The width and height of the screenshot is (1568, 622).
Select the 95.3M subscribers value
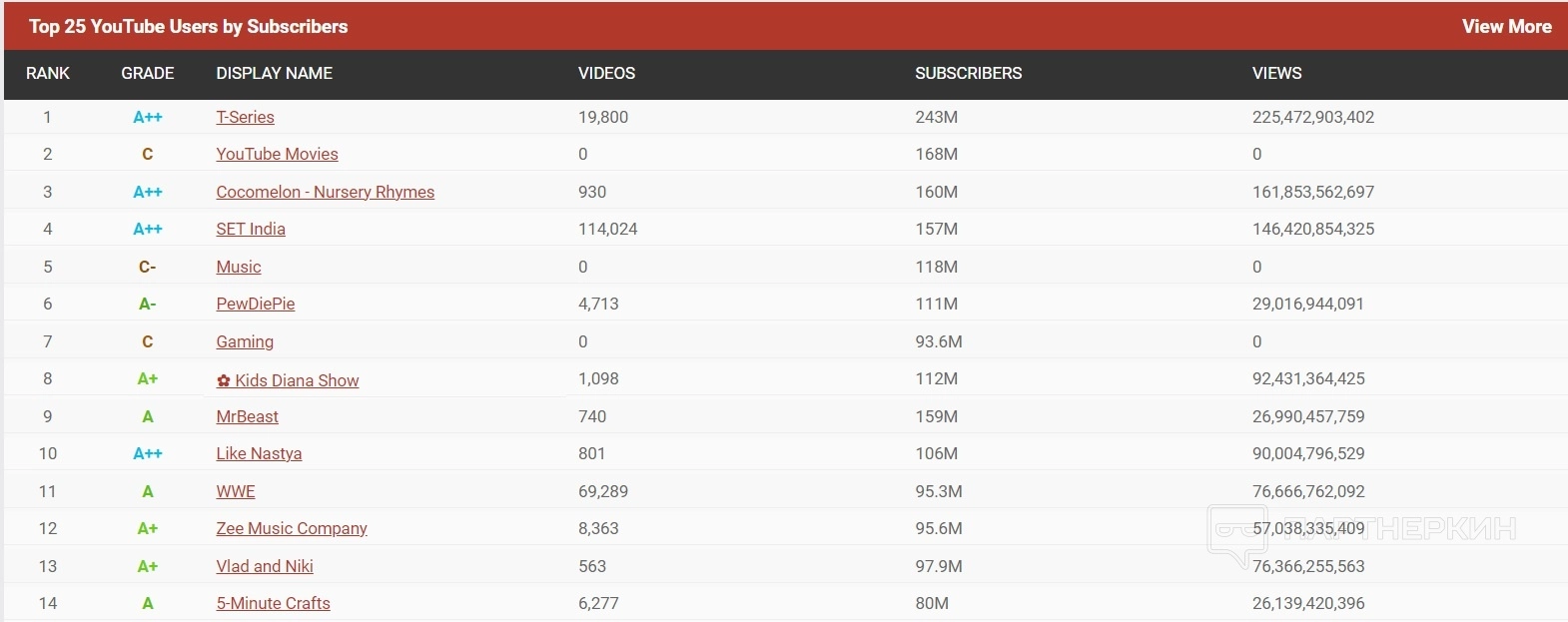(939, 491)
